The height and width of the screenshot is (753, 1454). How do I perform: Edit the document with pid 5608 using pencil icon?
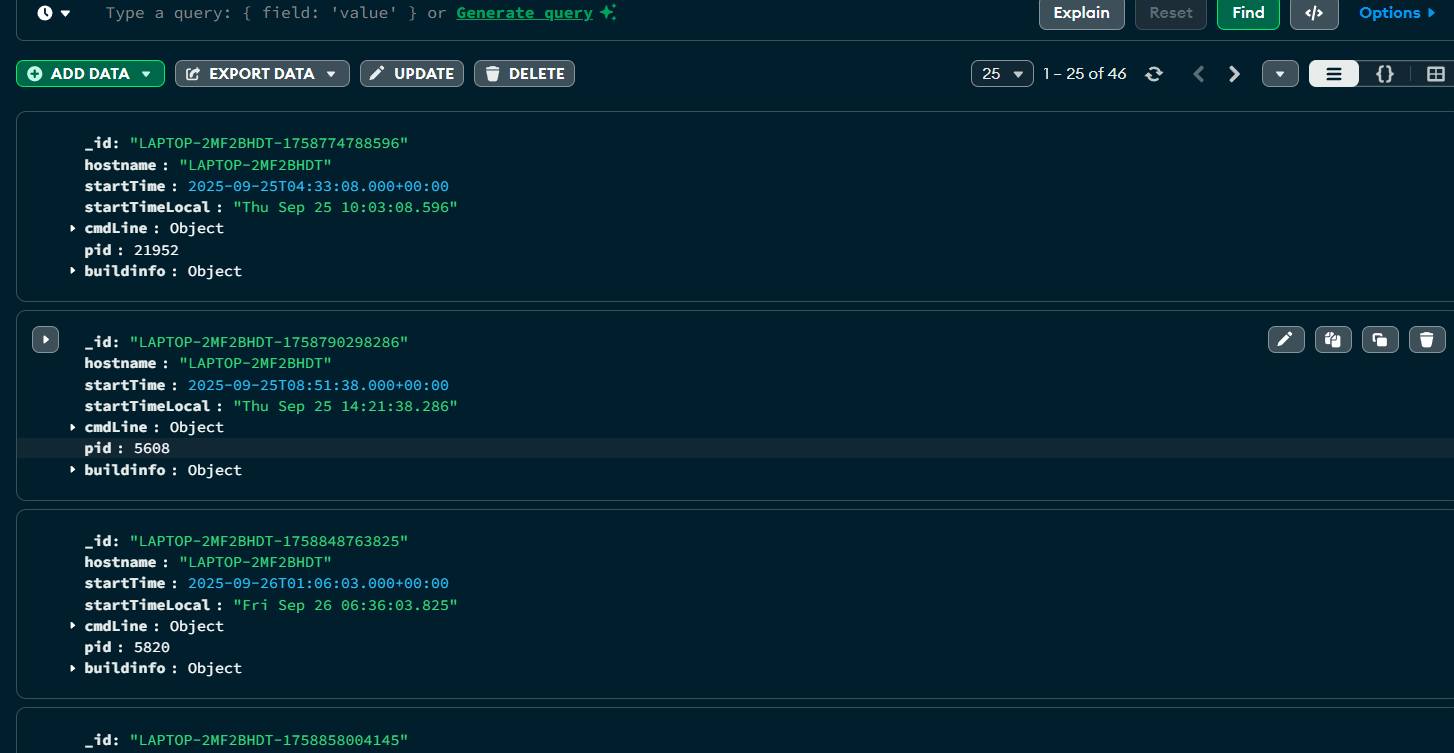click(x=1286, y=339)
